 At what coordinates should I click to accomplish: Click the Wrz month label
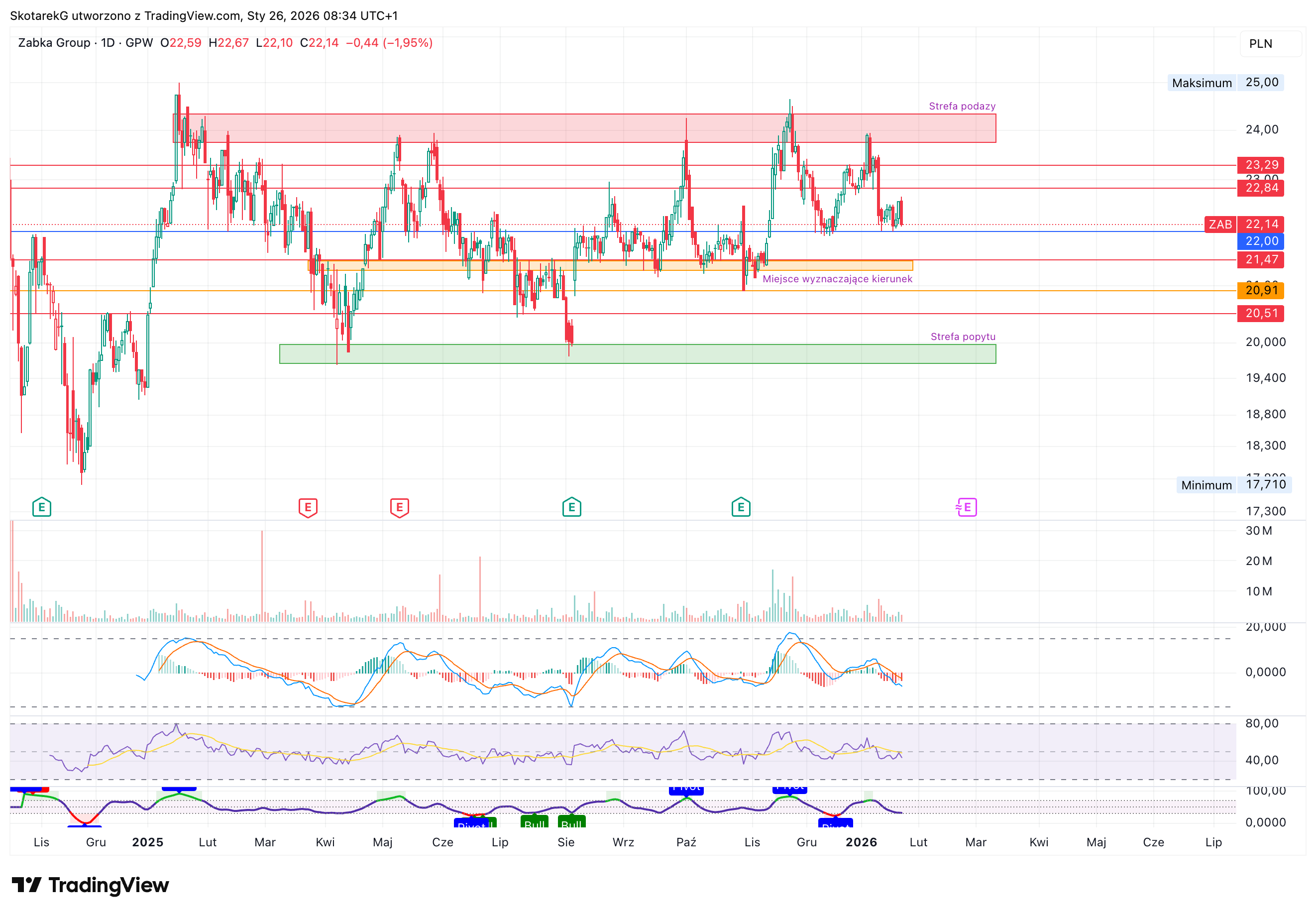623,842
